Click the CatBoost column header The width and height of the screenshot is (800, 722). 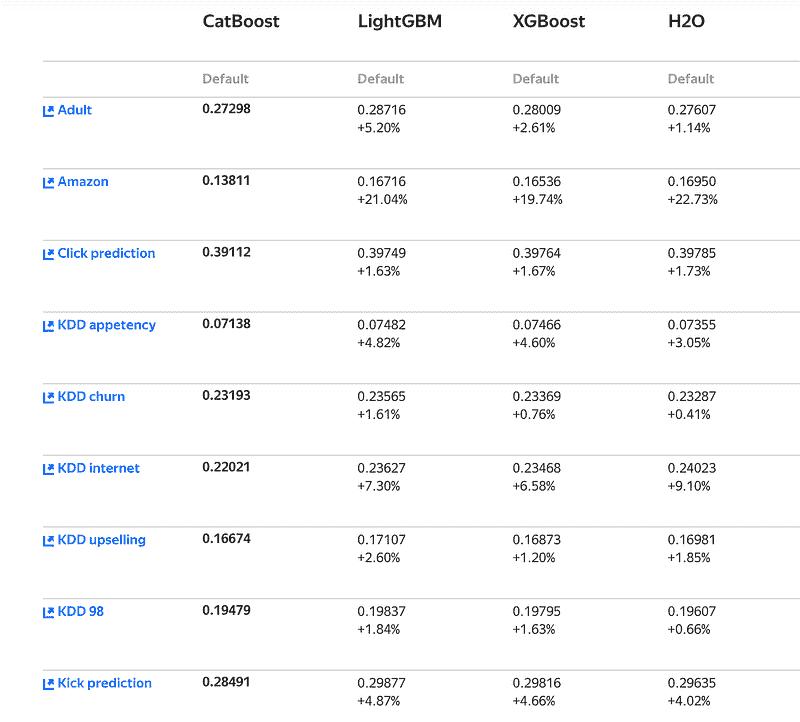click(241, 21)
